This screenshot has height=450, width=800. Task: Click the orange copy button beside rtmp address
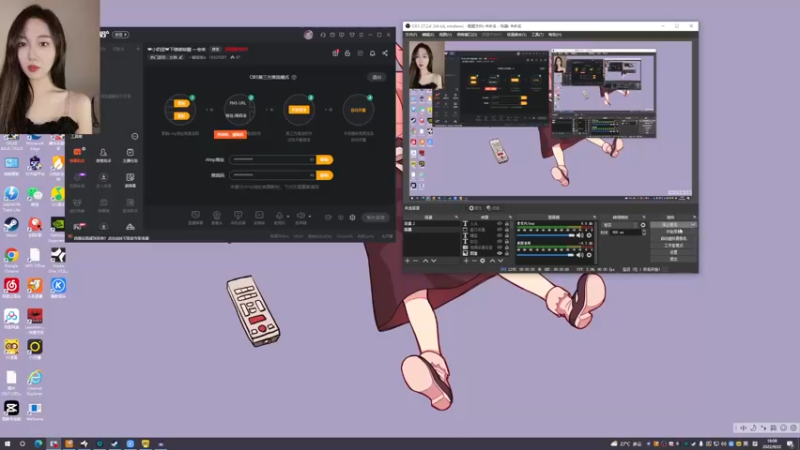(x=324, y=160)
